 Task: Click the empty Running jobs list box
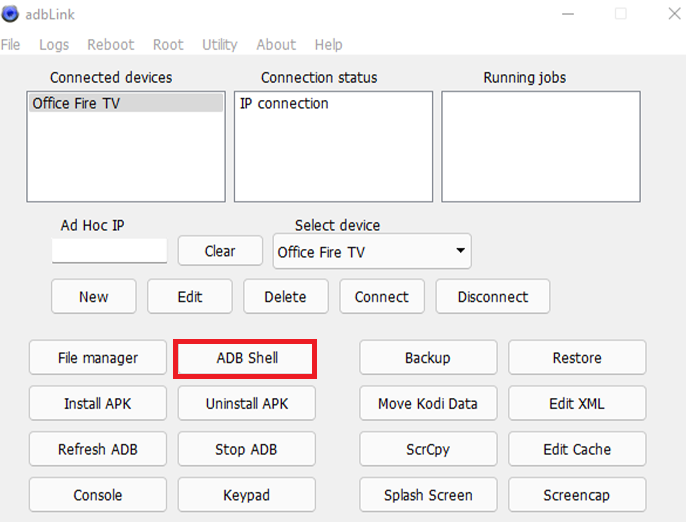tap(541, 147)
